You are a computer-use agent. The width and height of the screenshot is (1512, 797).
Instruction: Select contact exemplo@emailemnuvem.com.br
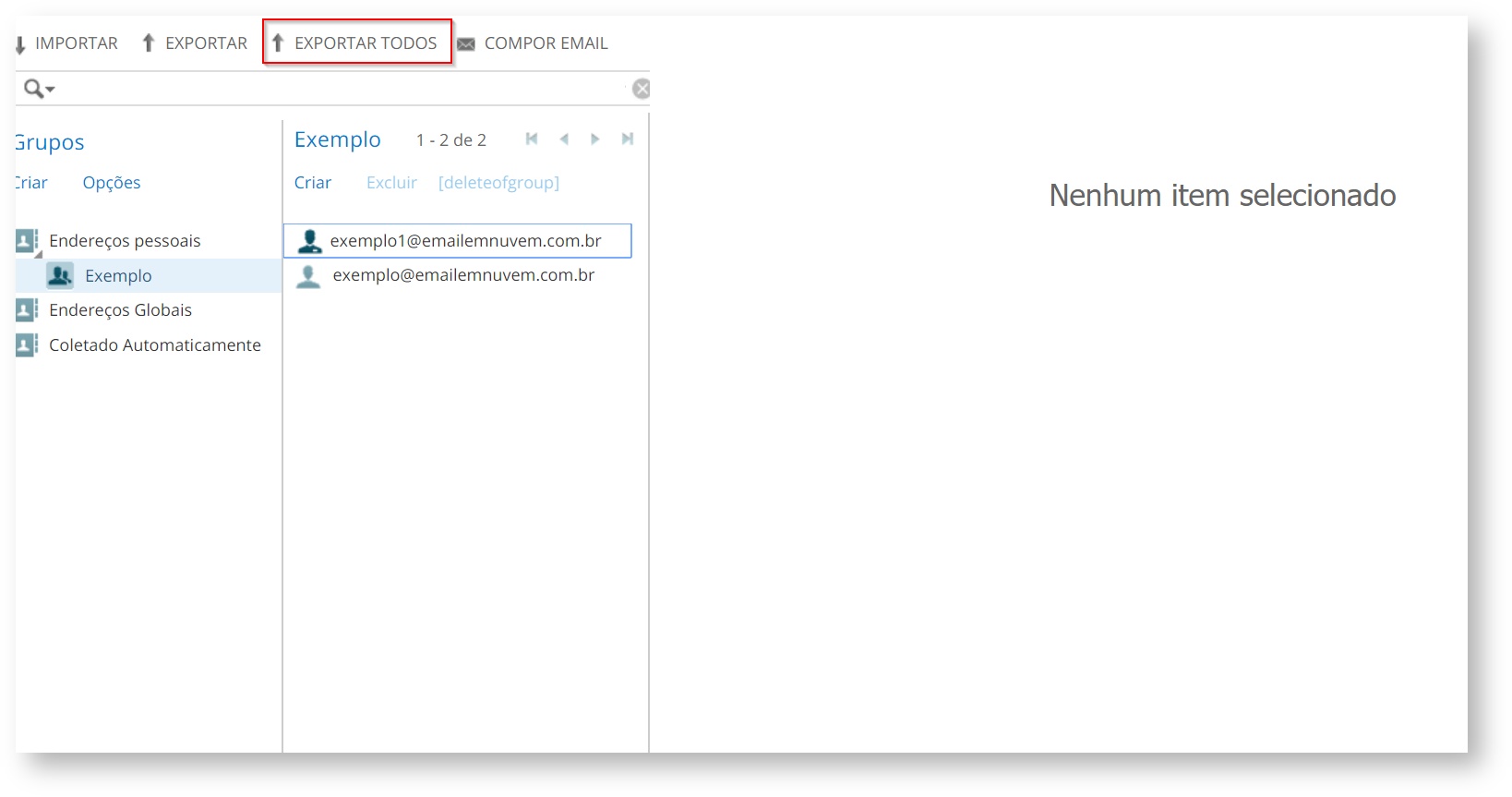click(x=463, y=275)
